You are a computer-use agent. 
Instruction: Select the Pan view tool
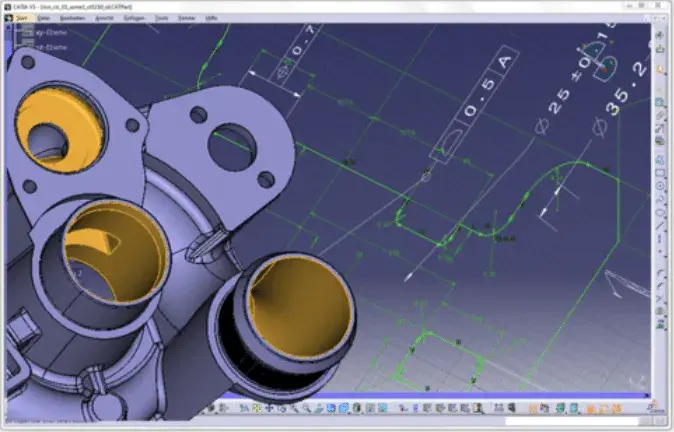(269, 408)
